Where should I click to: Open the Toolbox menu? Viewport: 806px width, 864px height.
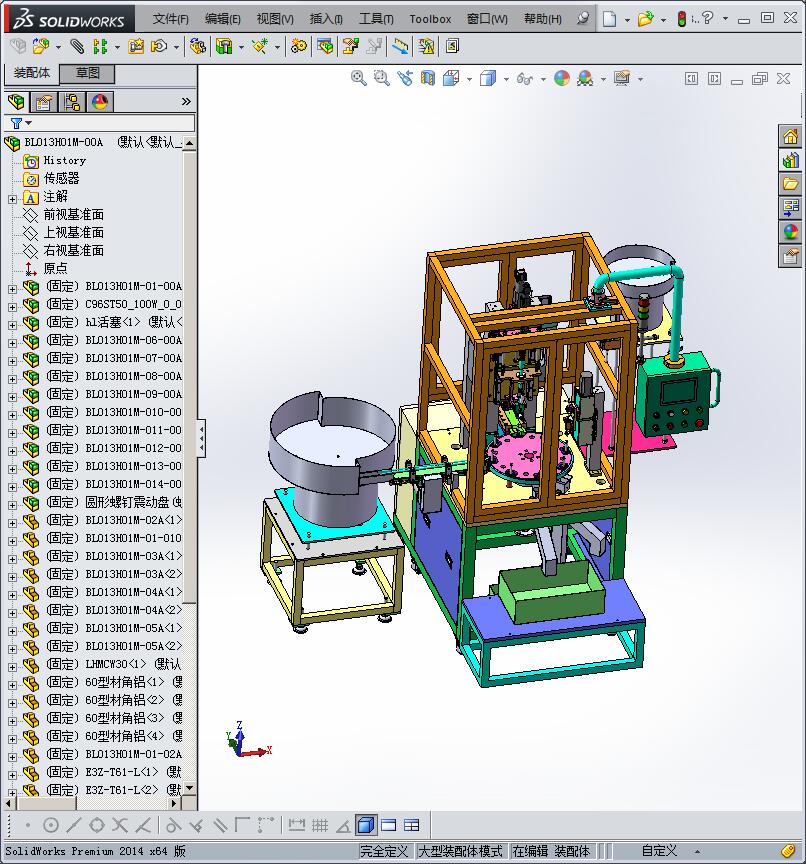pyautogui.click(x=430, y=19)
